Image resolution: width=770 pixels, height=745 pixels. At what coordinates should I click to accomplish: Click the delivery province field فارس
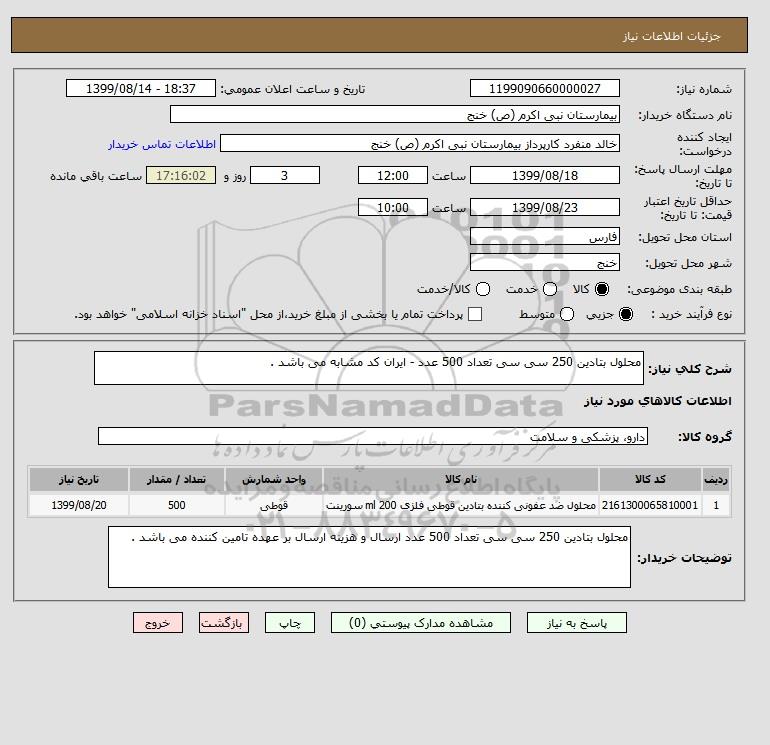(545, 237)
